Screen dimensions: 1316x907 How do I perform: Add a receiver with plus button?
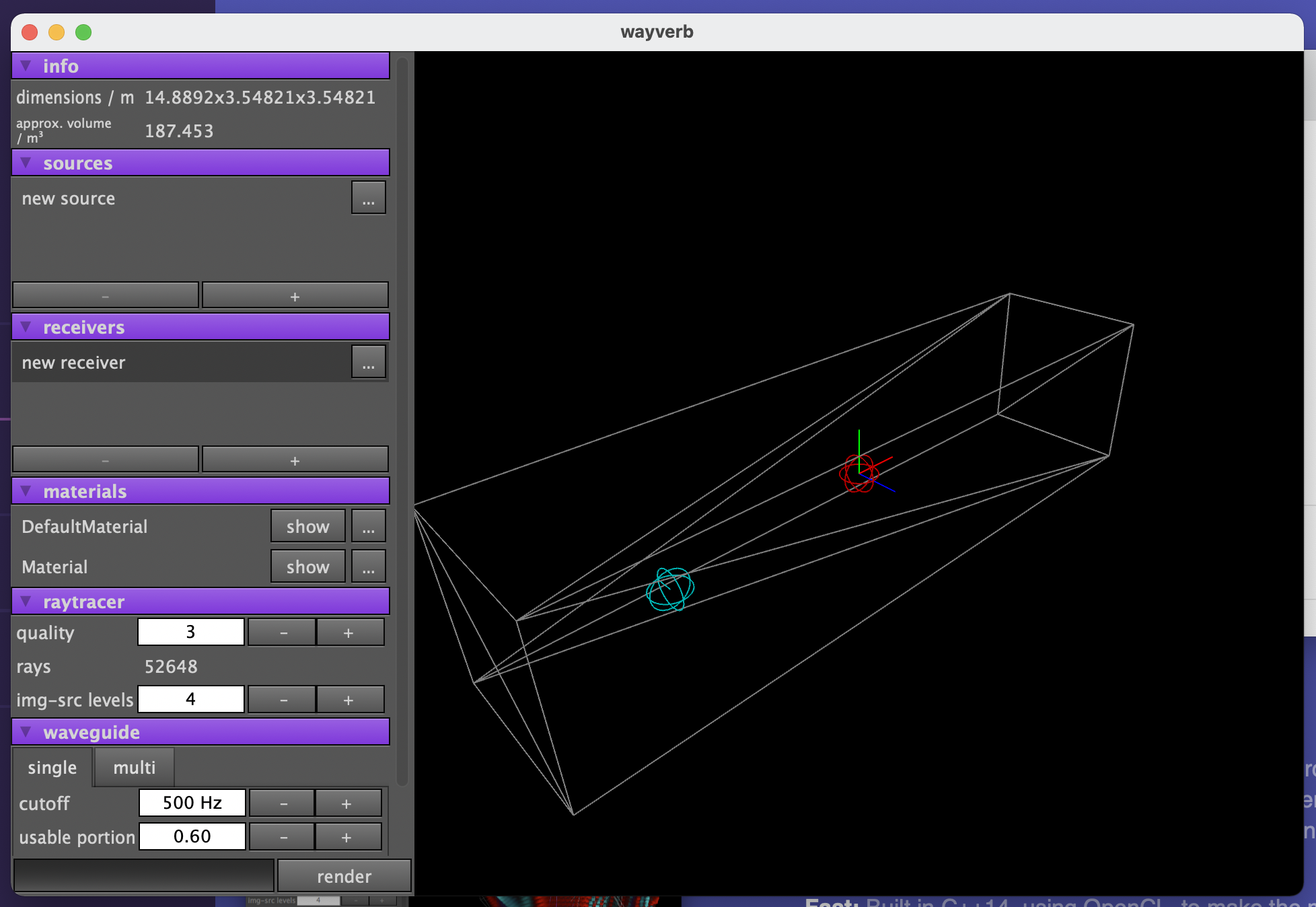pos(295,460)
